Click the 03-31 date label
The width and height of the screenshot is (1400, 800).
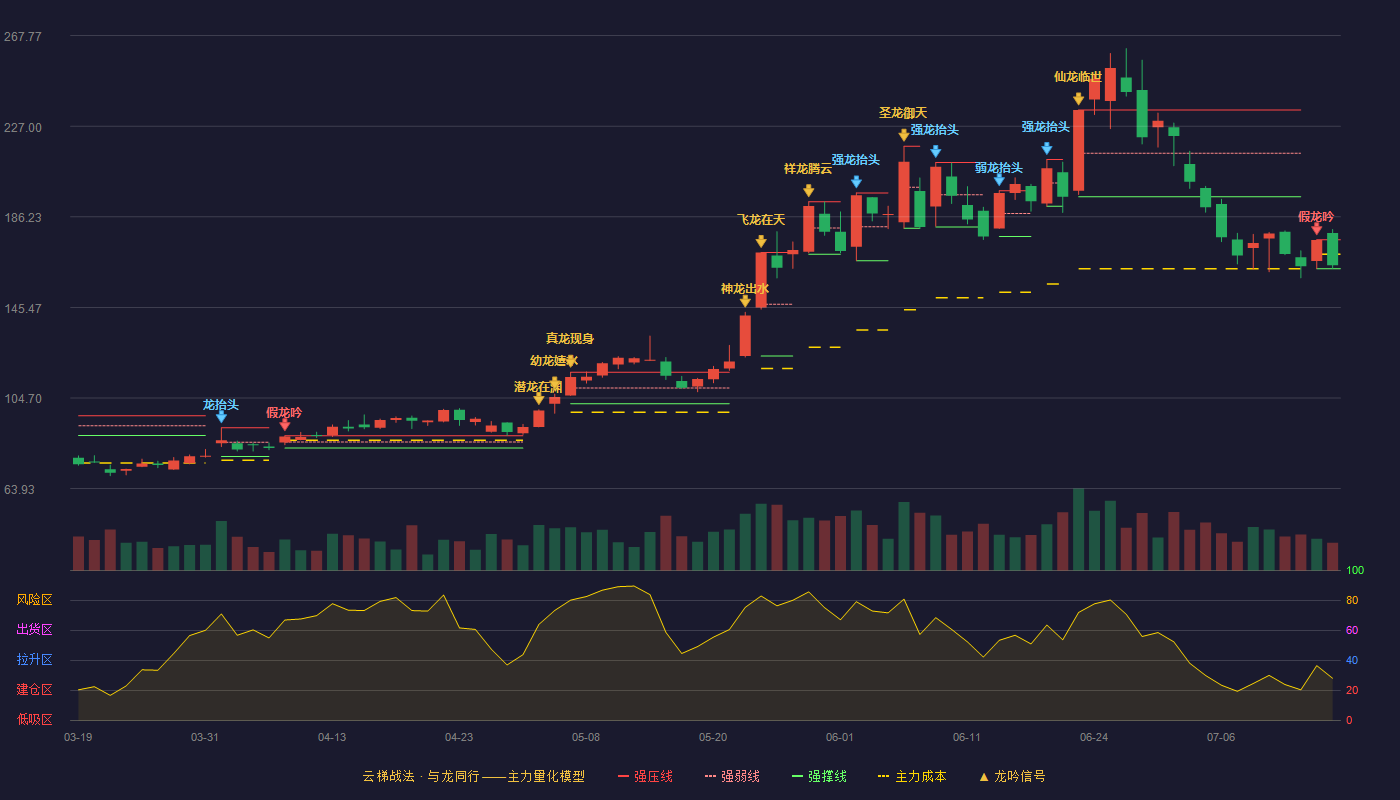[205, 737]
